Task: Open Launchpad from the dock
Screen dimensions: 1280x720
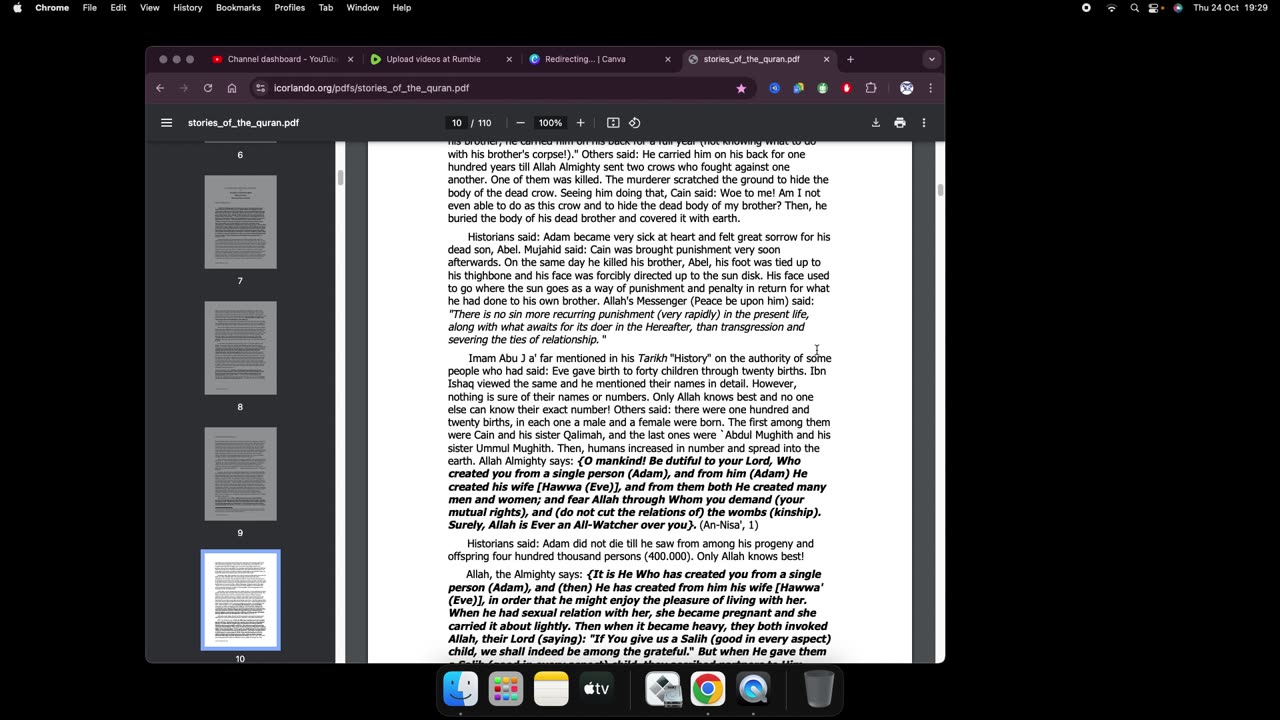Action: [x=506, y=688]
